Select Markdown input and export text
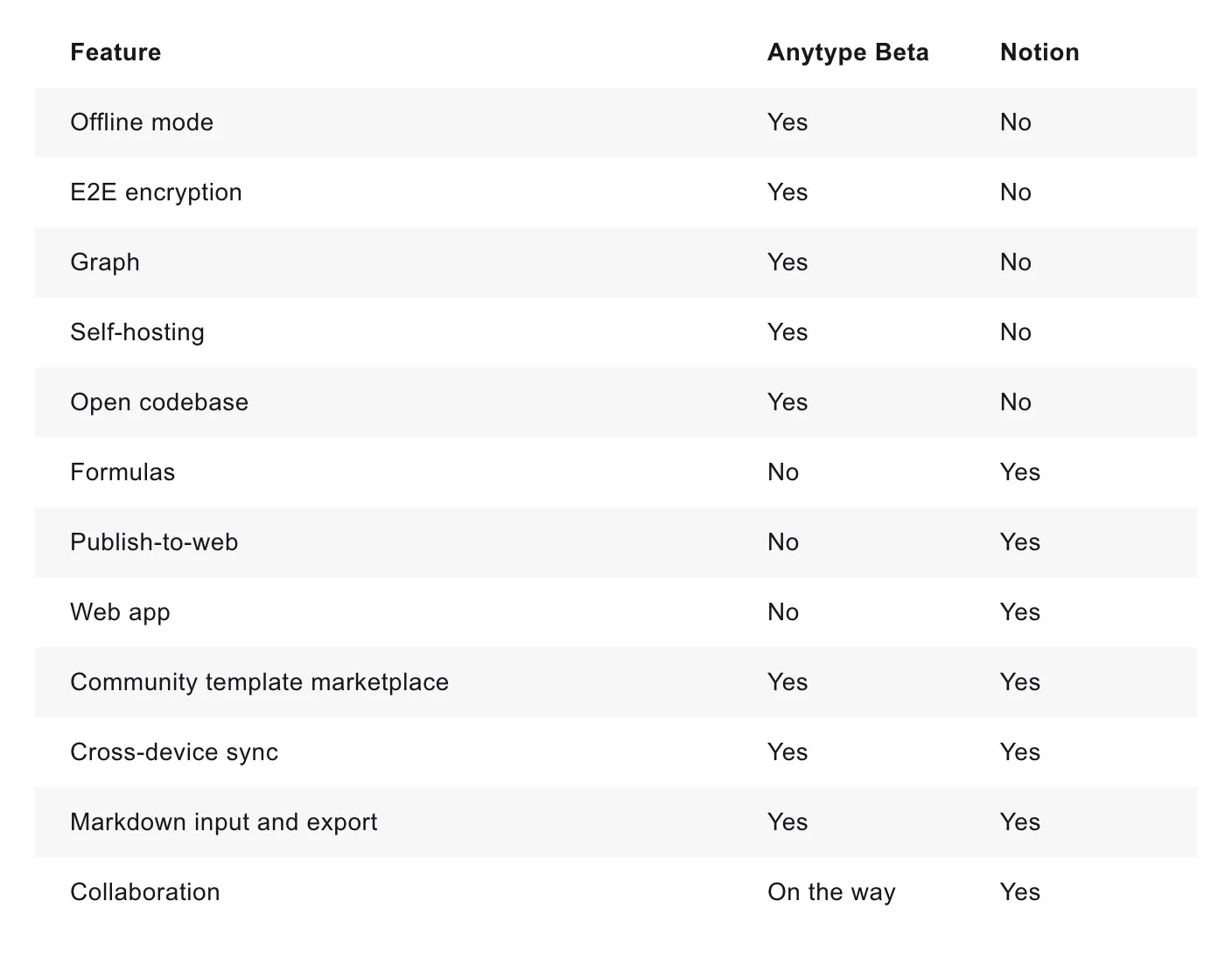The width and height of the screenshot is (1232, 971). (x=224, y=822)
